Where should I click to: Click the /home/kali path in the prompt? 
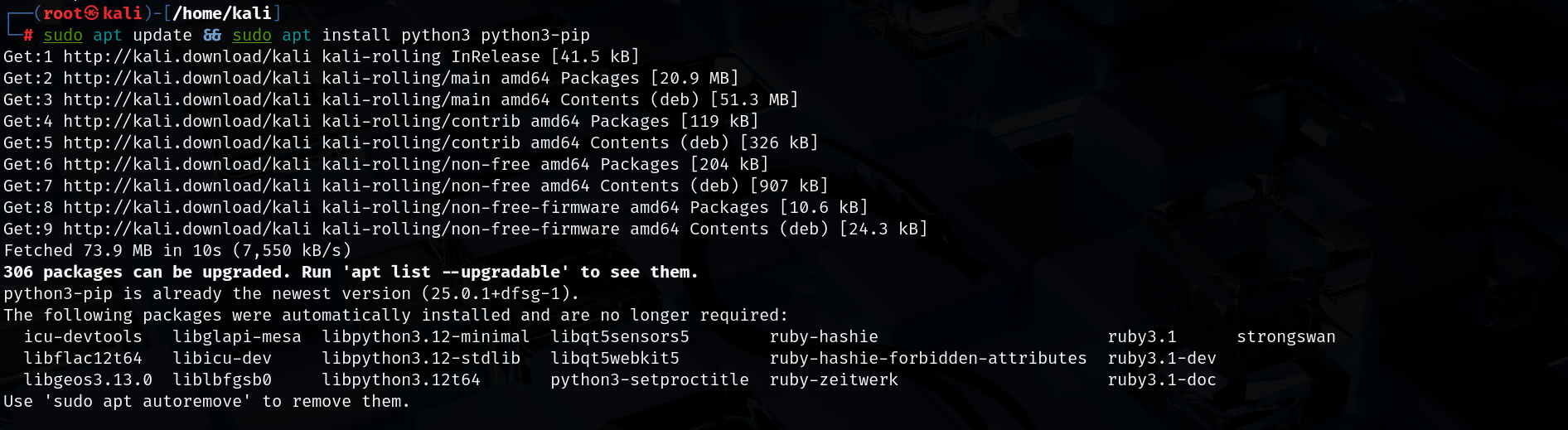pyautogui.click(x=221, y=13)
